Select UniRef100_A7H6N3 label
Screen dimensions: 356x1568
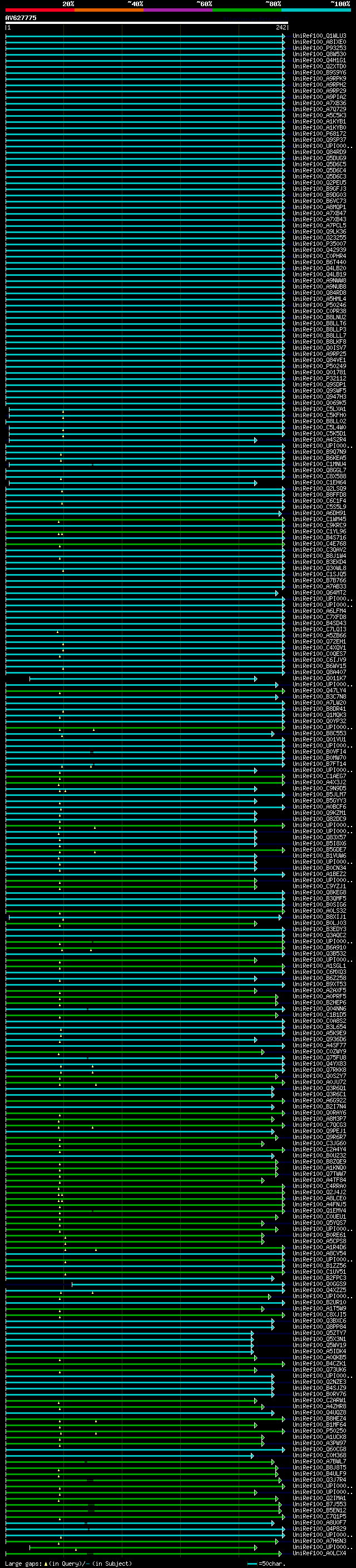[x=319, y=1541]
